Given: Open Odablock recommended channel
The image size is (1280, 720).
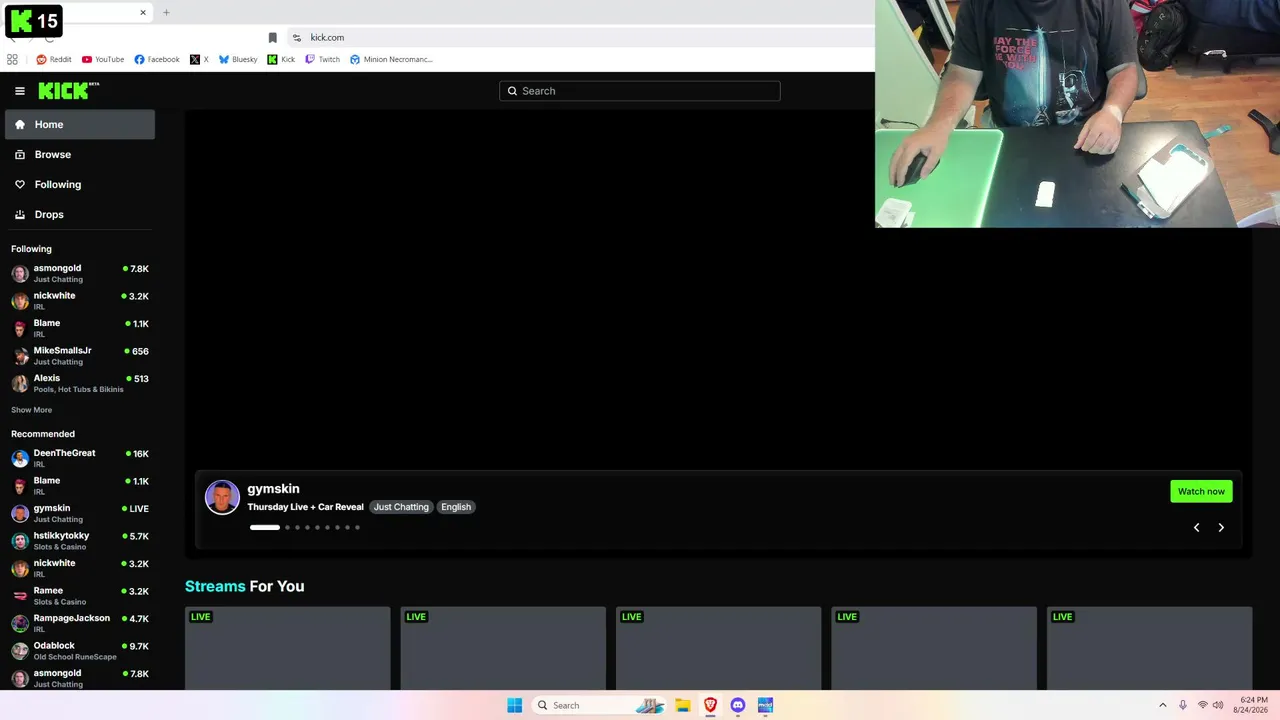Looking at the screenshot, I should (x=80, y=651).
